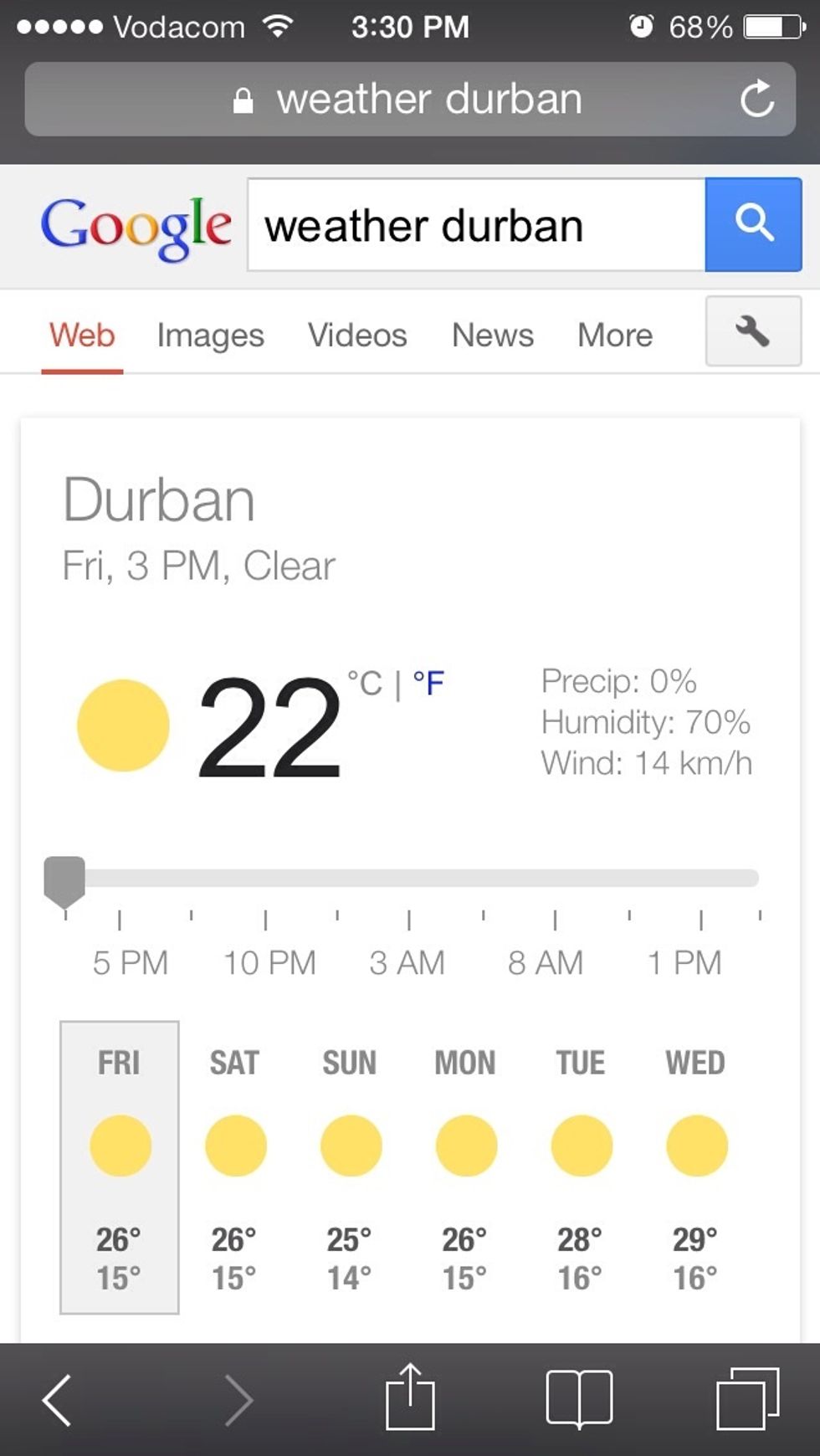Tap the Google logo

(x=136, y=227)
